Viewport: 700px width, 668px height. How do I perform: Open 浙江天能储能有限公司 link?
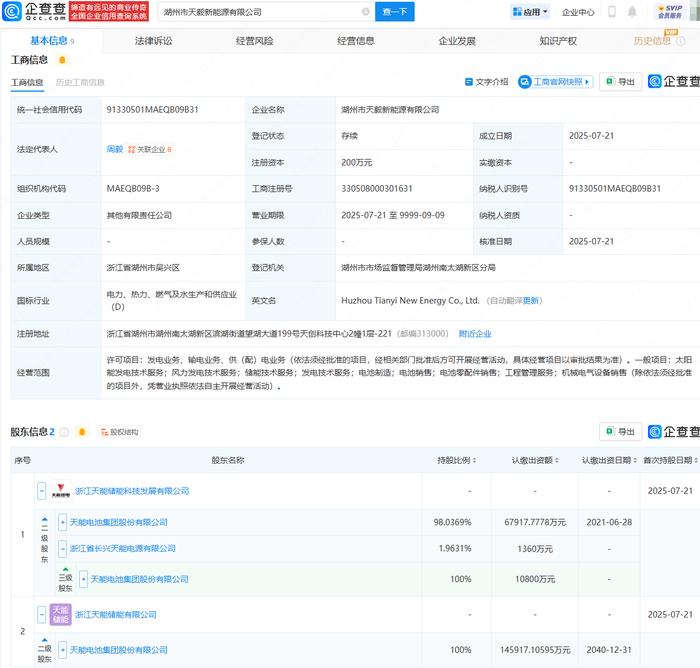[116, 614]
